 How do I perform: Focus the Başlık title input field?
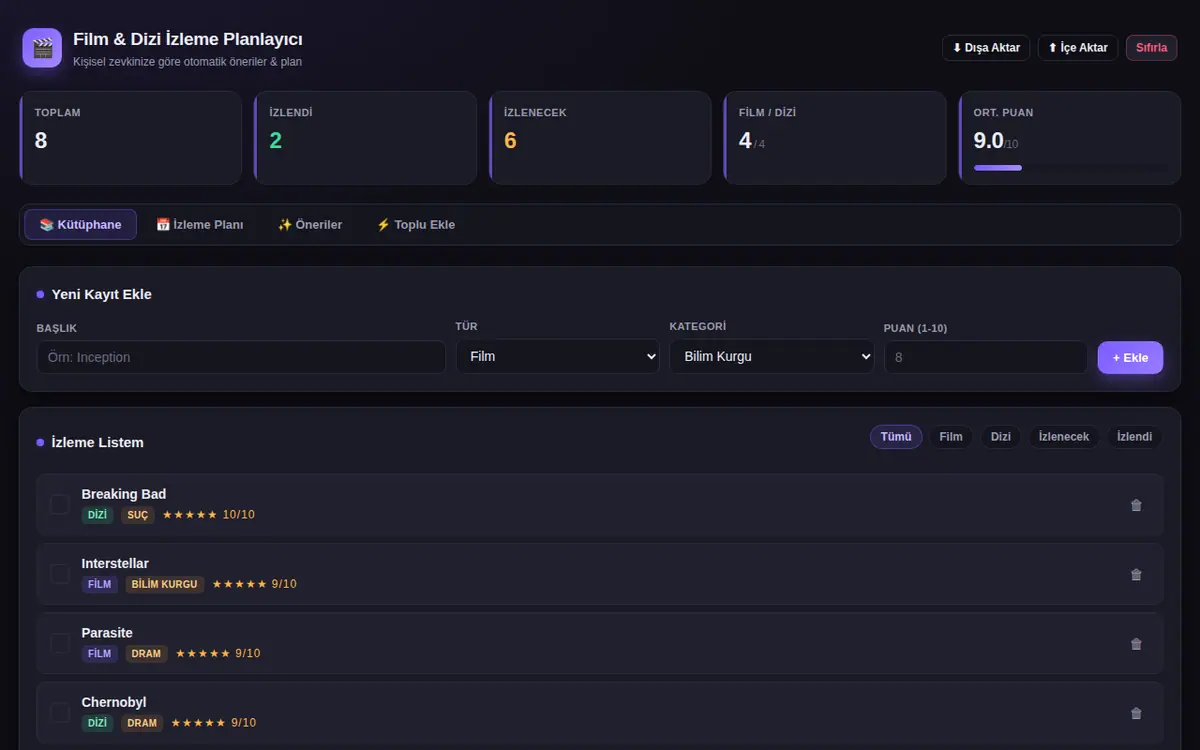click(241, 357)
